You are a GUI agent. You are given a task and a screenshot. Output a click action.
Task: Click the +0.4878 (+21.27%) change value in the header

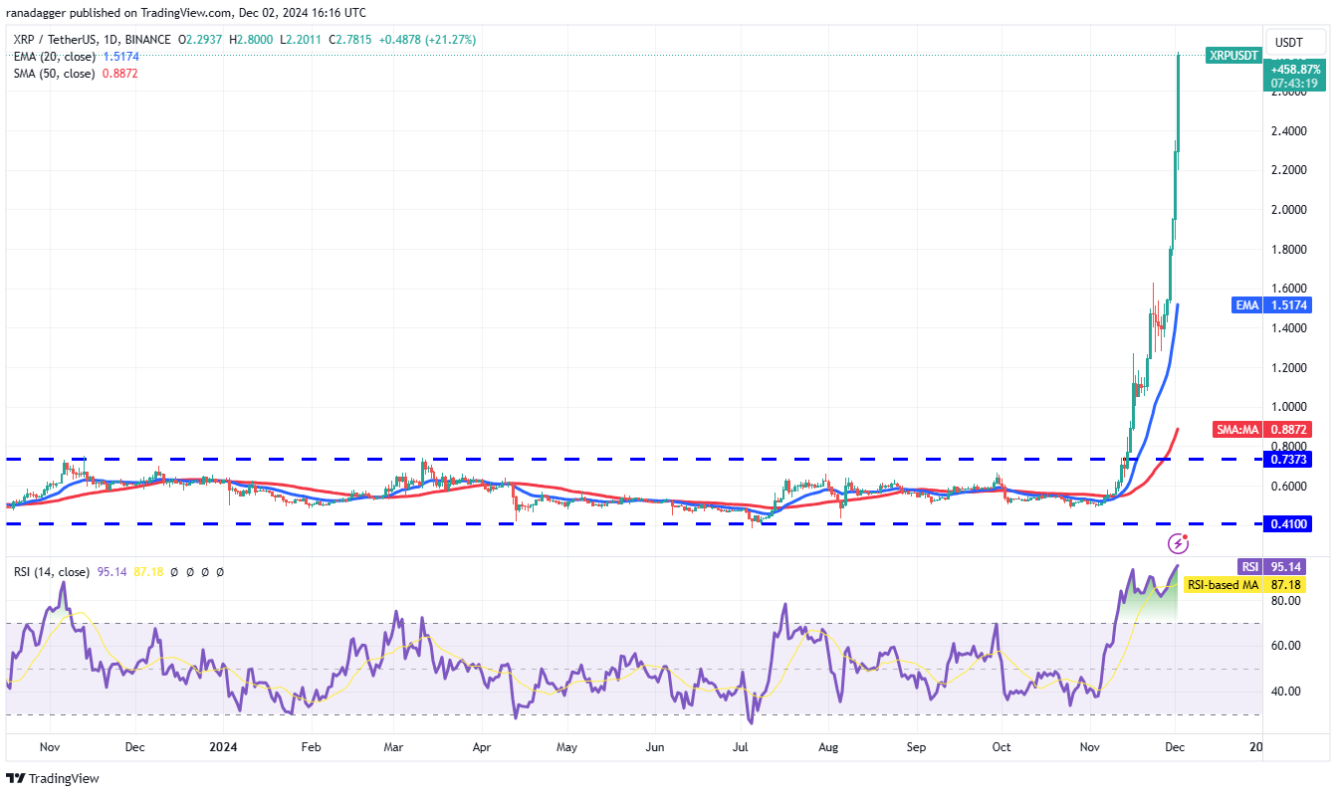click(x=429, y=40)
